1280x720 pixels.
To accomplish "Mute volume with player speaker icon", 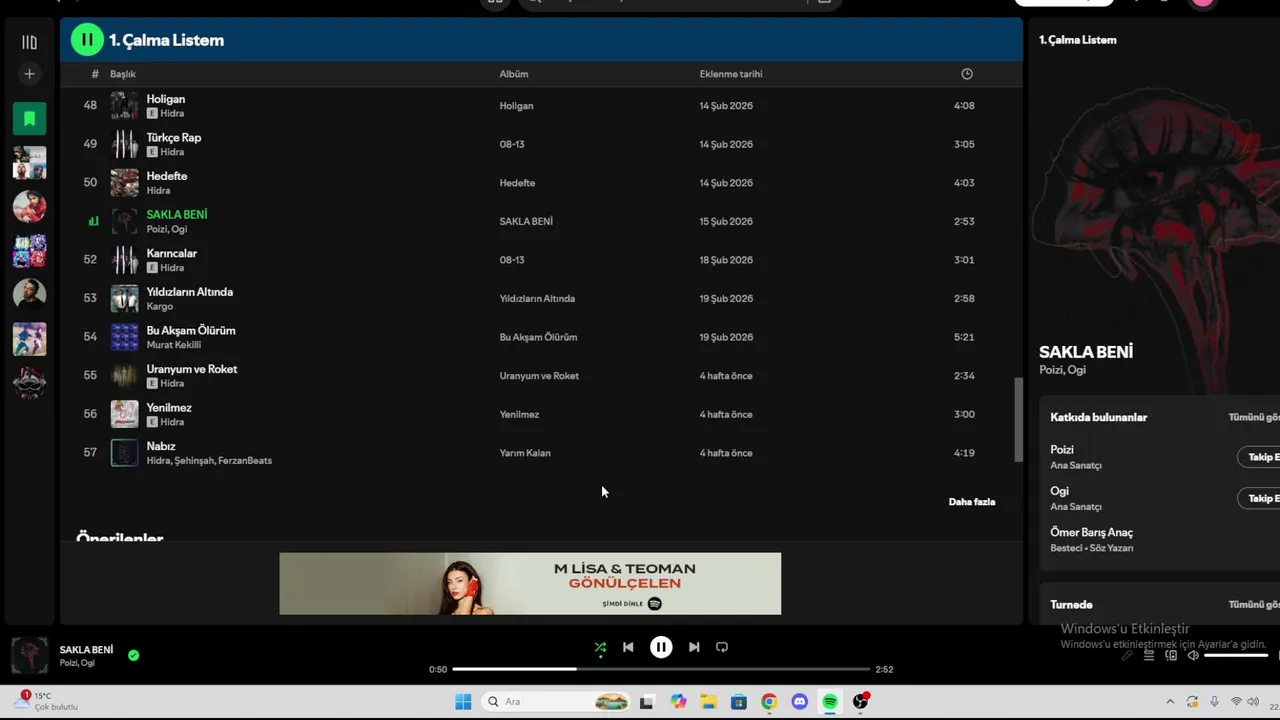I will [x=1193, y=656].
